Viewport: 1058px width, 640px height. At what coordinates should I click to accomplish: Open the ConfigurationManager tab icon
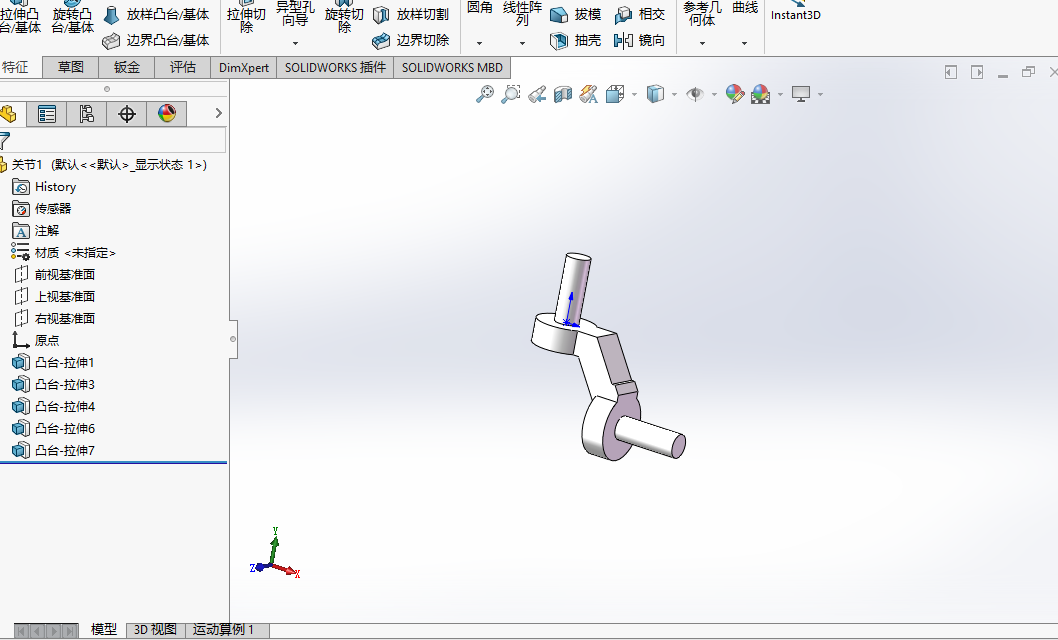86,113
